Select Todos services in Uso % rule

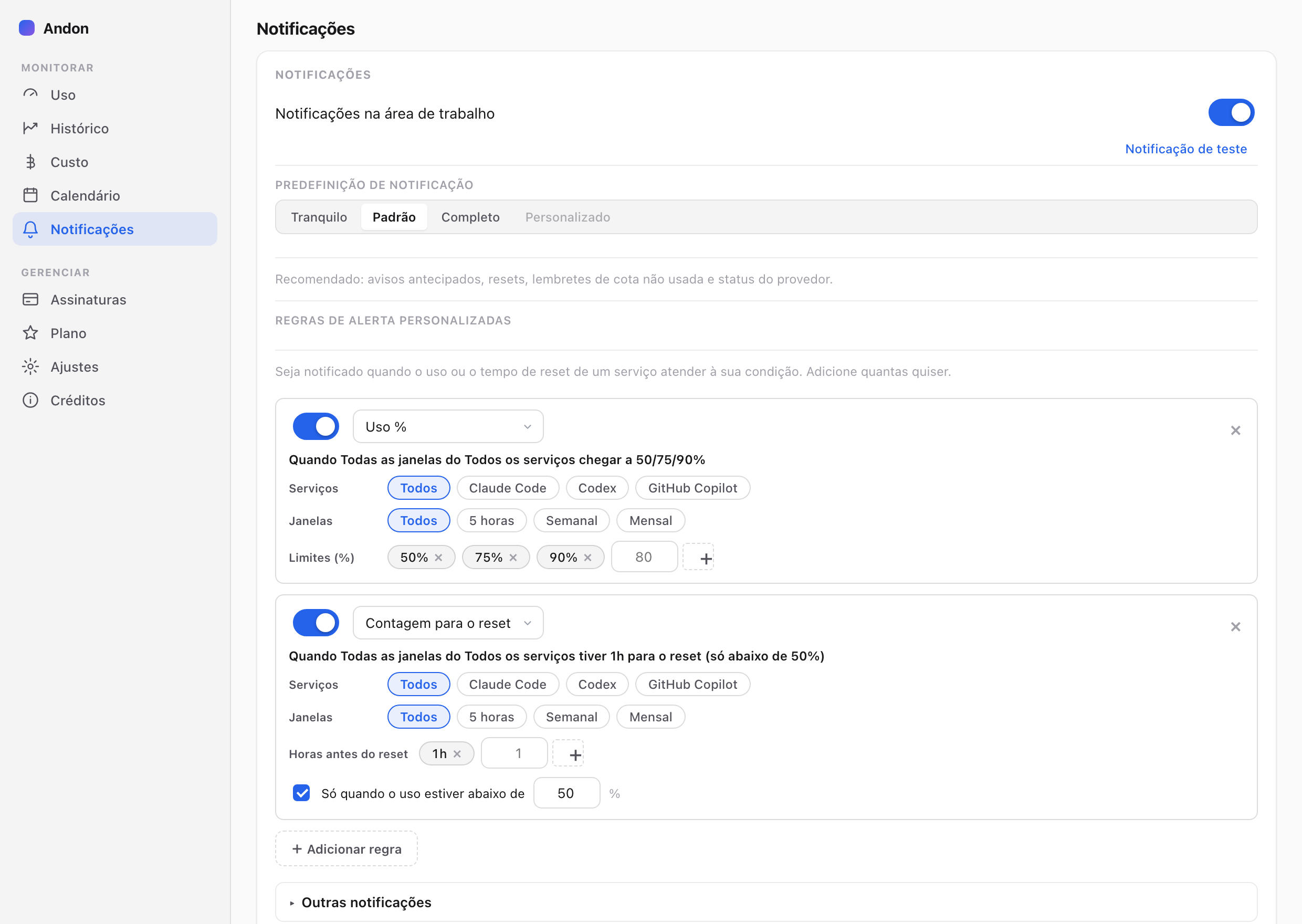click(x=418, y=488)
